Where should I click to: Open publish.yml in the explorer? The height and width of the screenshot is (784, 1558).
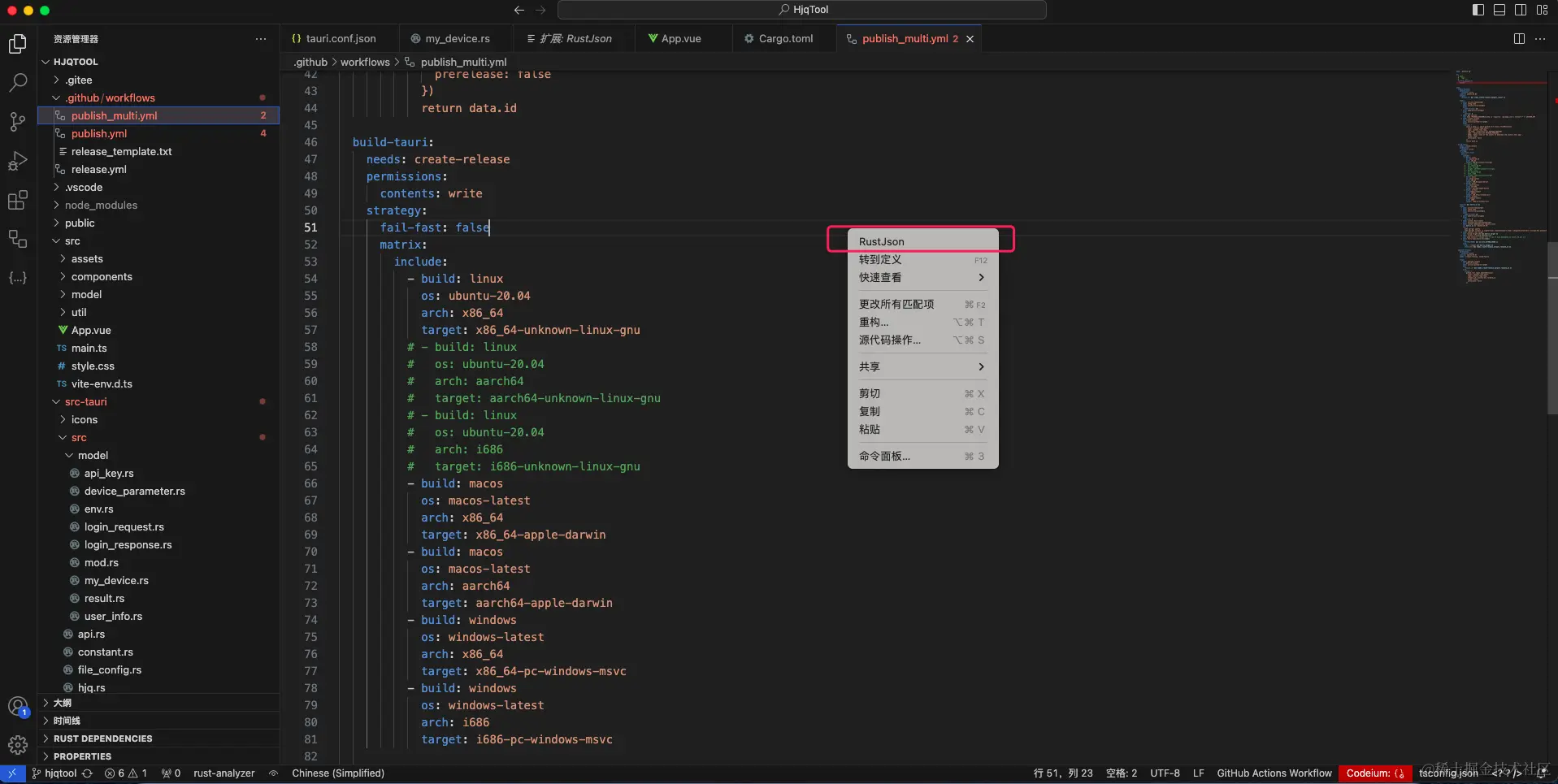(x=159, y=133)
